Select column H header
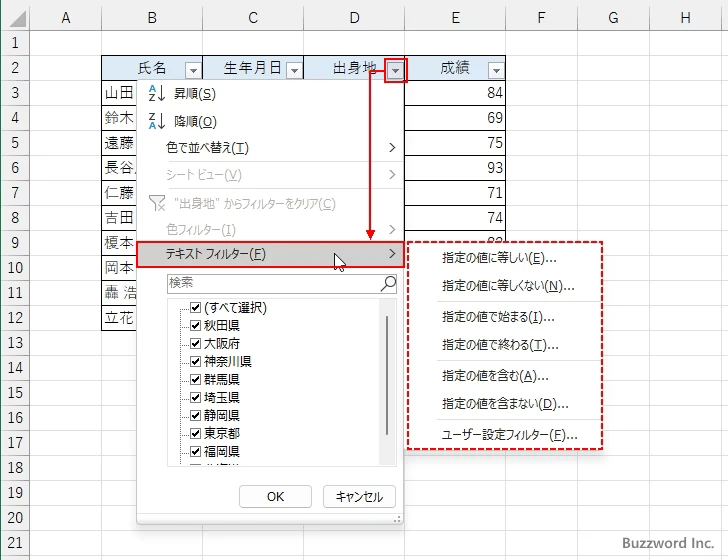728x560 pixels. pos(685,18)
